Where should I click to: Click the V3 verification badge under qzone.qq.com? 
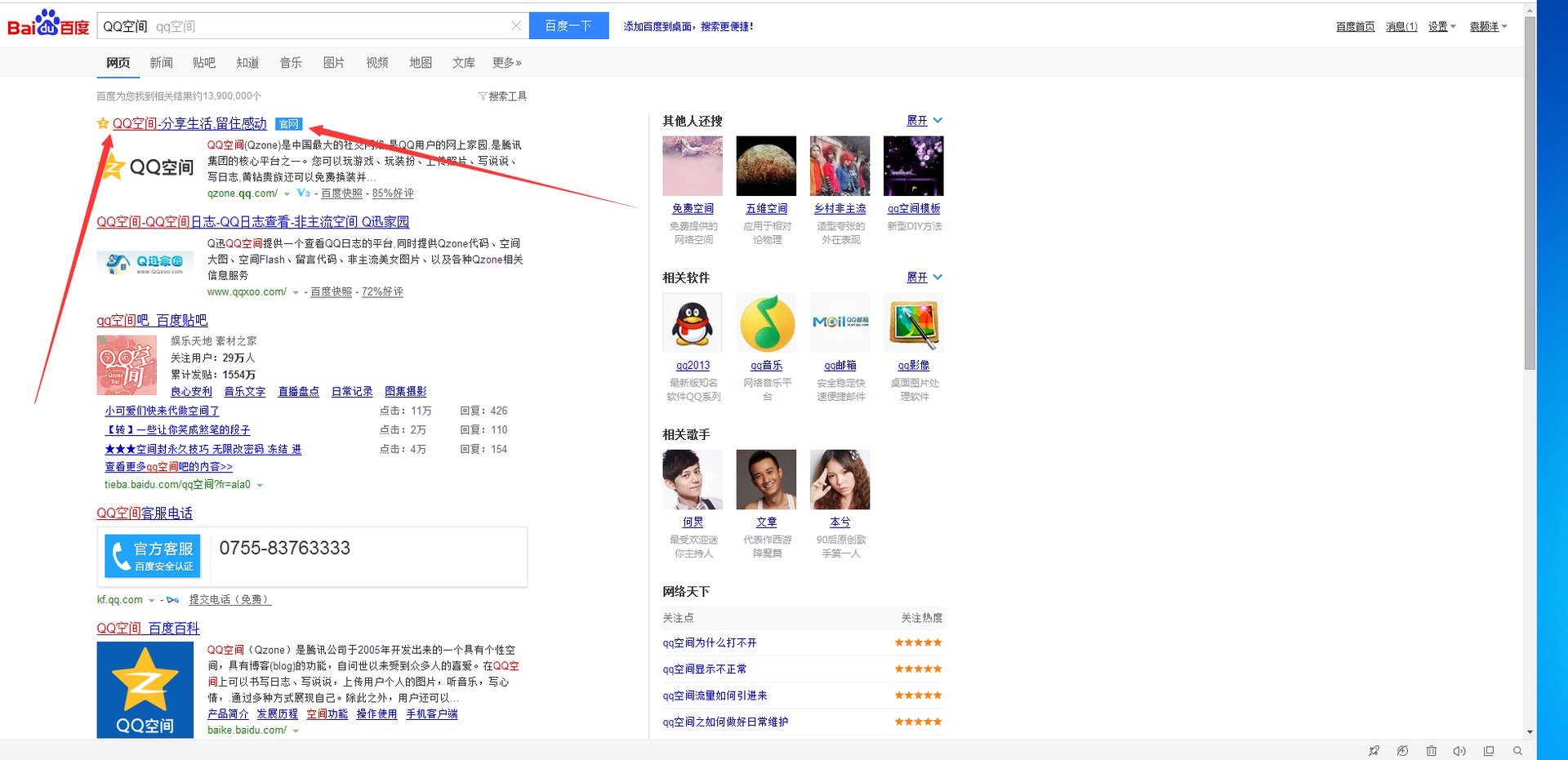[x=303, y=193]
